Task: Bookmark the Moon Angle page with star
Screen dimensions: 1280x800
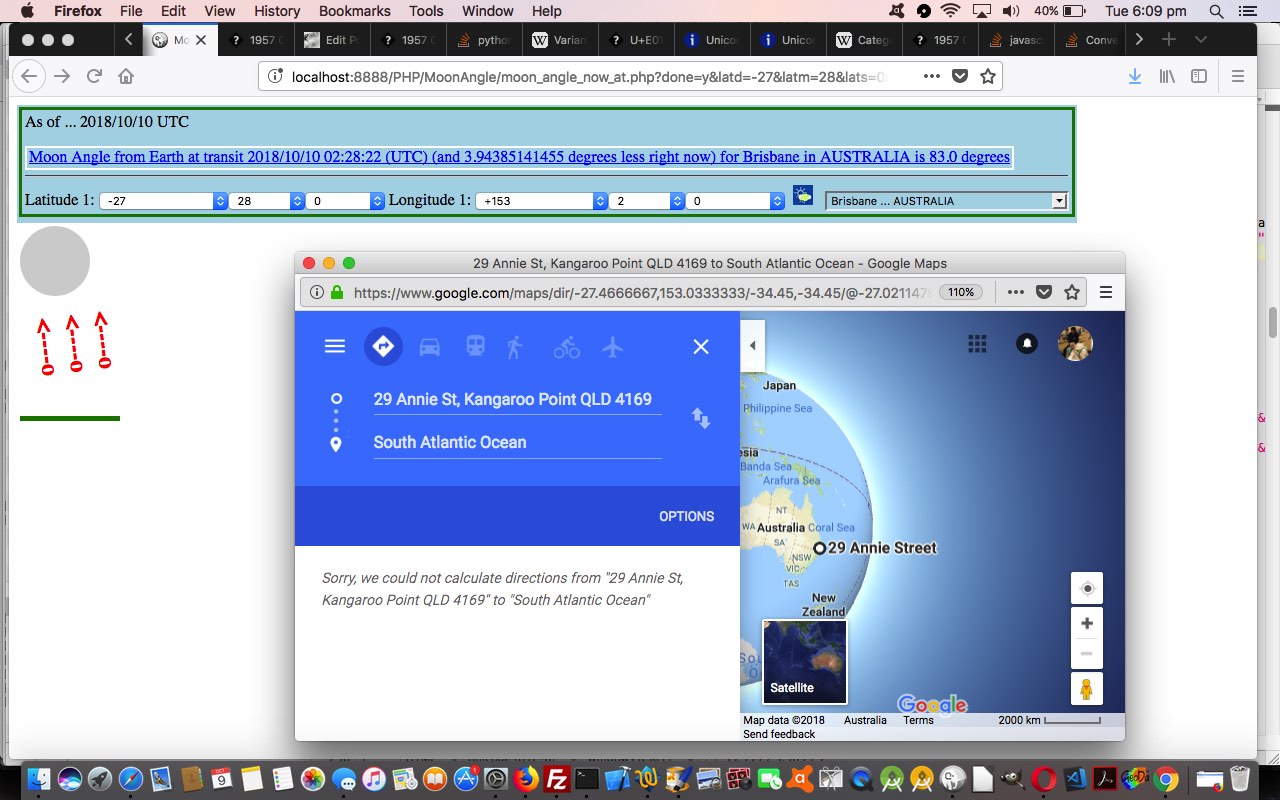Action: coord(988,76)
